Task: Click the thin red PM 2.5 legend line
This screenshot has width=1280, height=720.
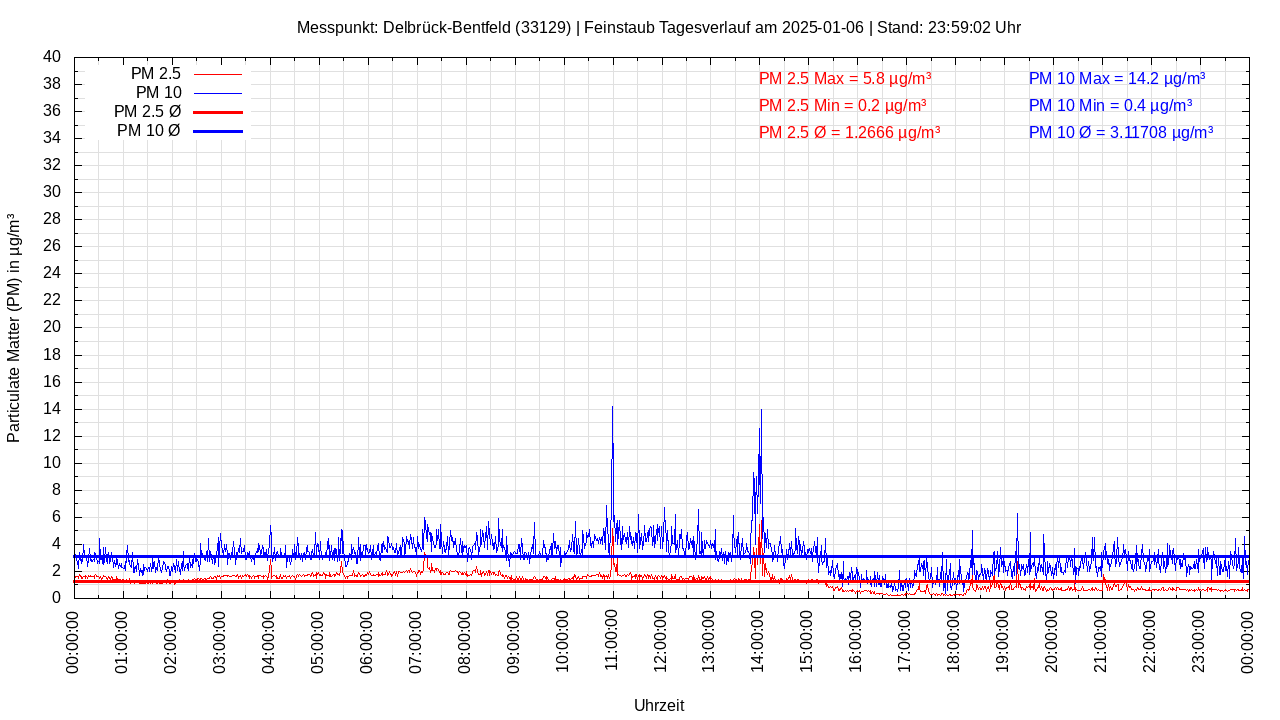Action: click(x=218, y=74)
